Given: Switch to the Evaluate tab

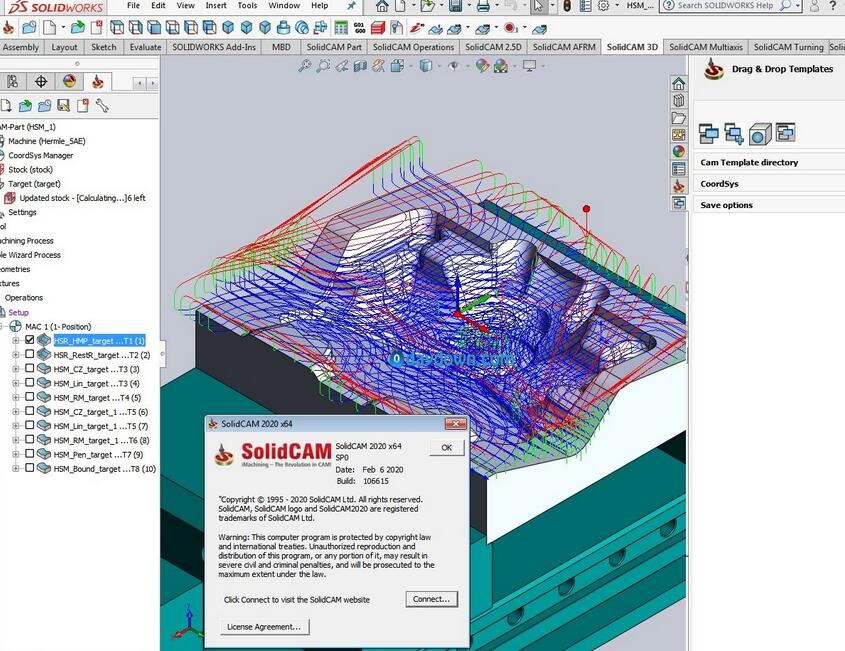Looking at the screenshot, I should tap(145, 47).
